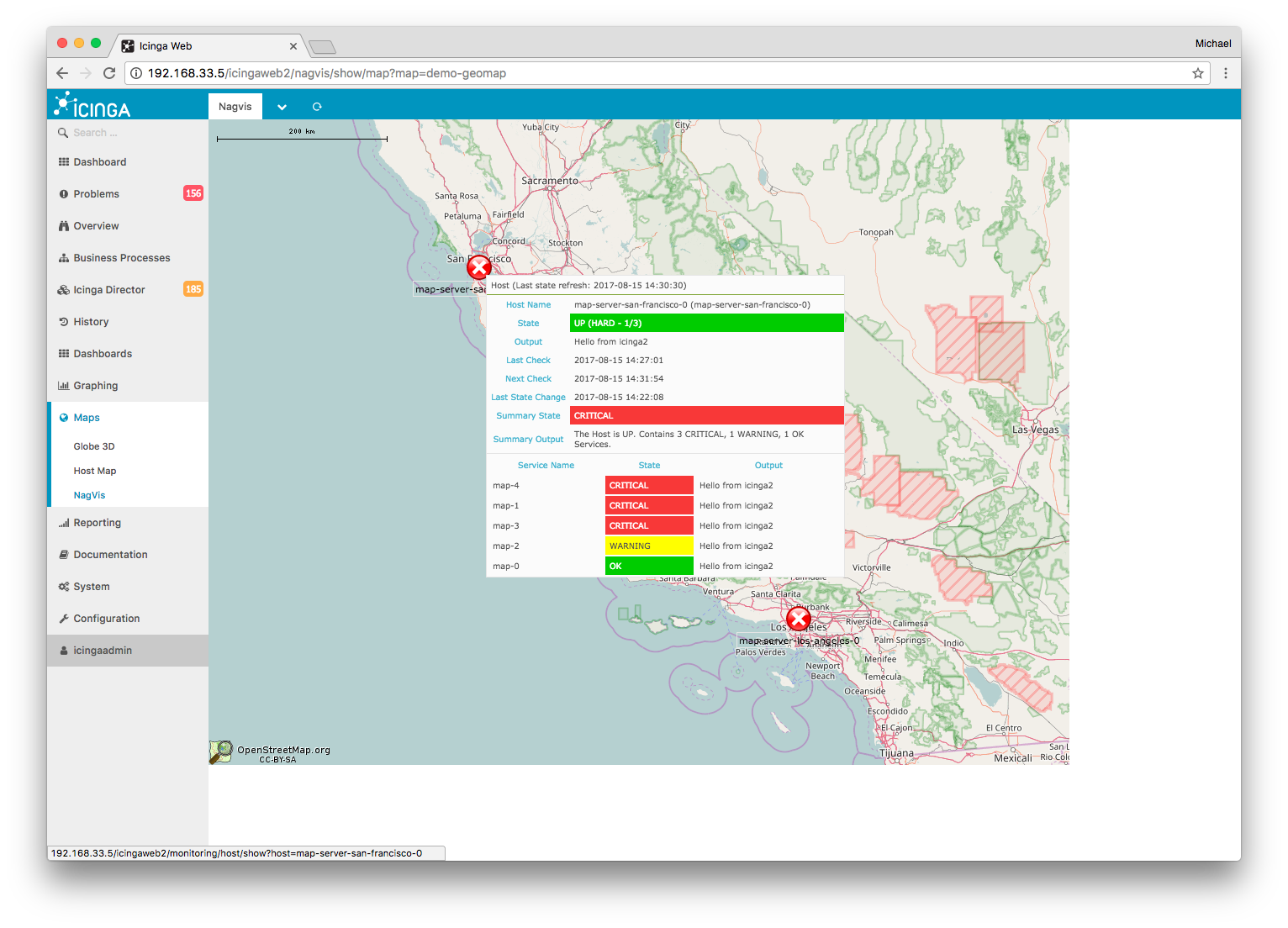Image resolution: width=1288 pixels, height=928 pixels.
Task: Go back with the browser back arrow
Action: click(x=62, y=73)
